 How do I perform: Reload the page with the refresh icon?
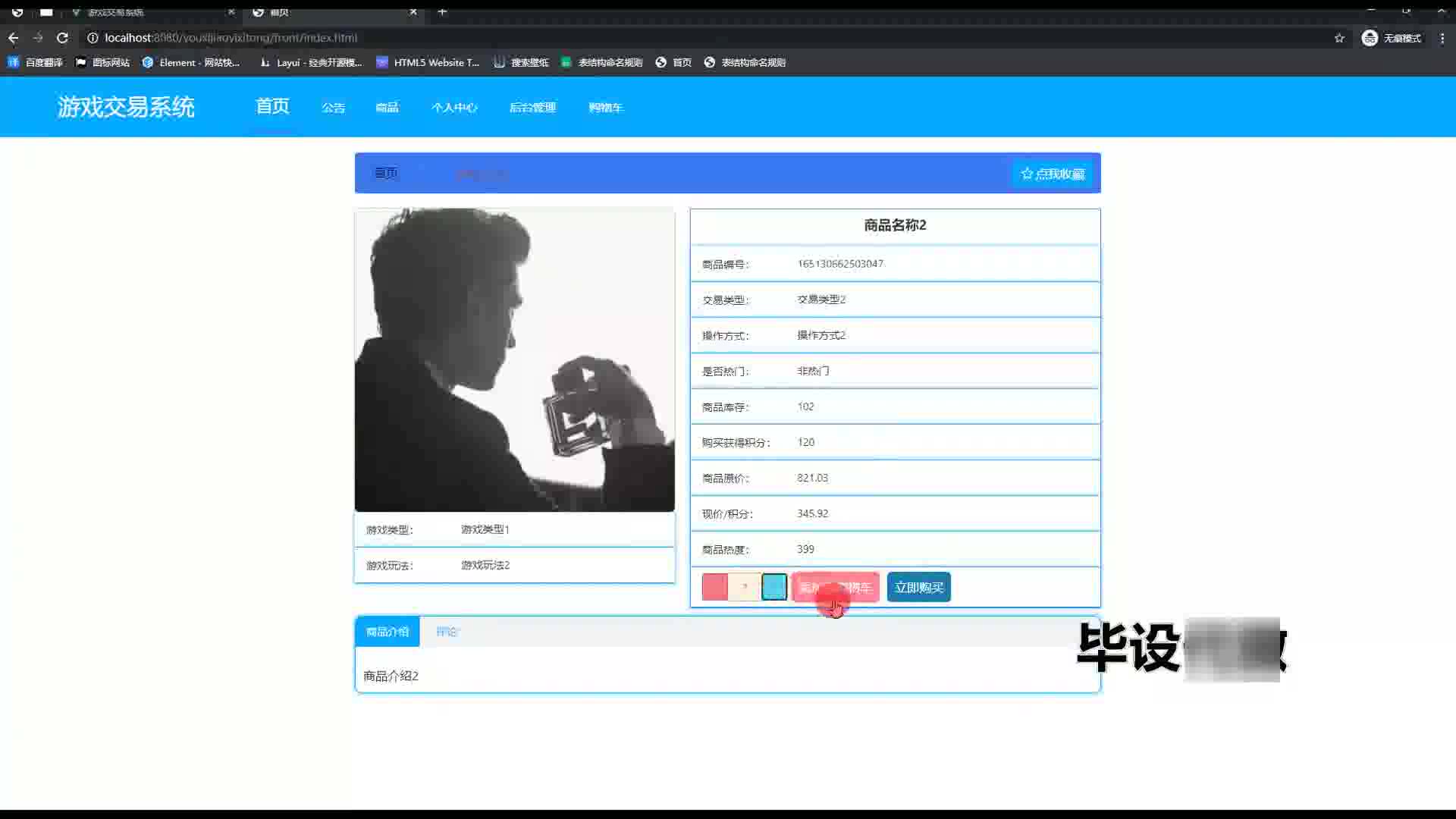(x=62, y=38)
